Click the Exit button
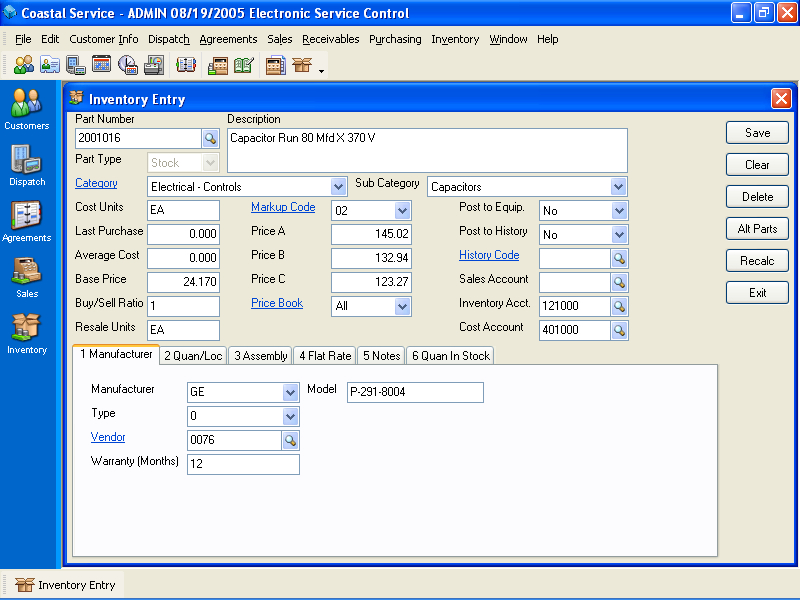The image size is (800, 600). coord(757,293)
